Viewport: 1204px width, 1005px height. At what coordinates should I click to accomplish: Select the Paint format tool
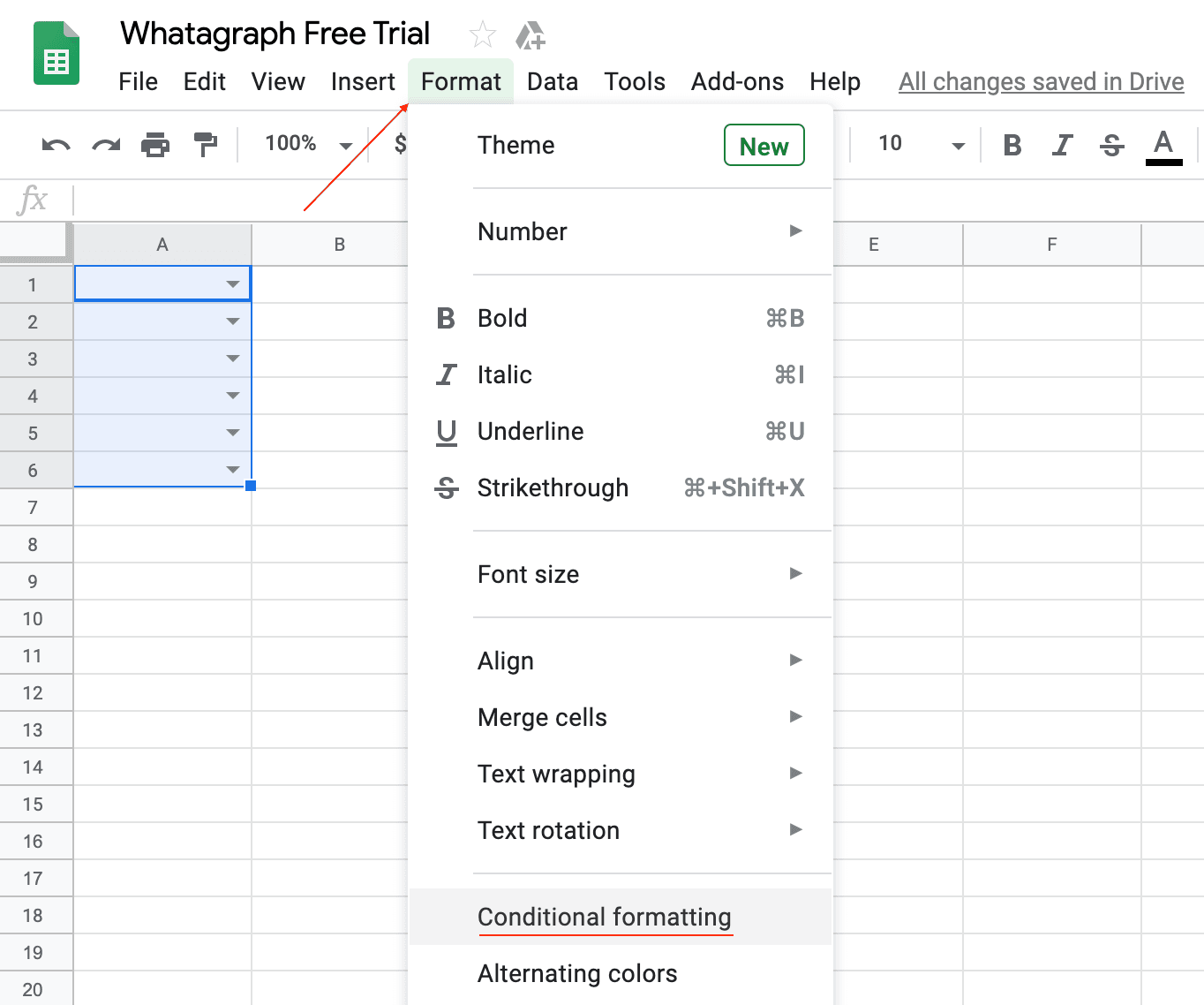click(205, 145)
